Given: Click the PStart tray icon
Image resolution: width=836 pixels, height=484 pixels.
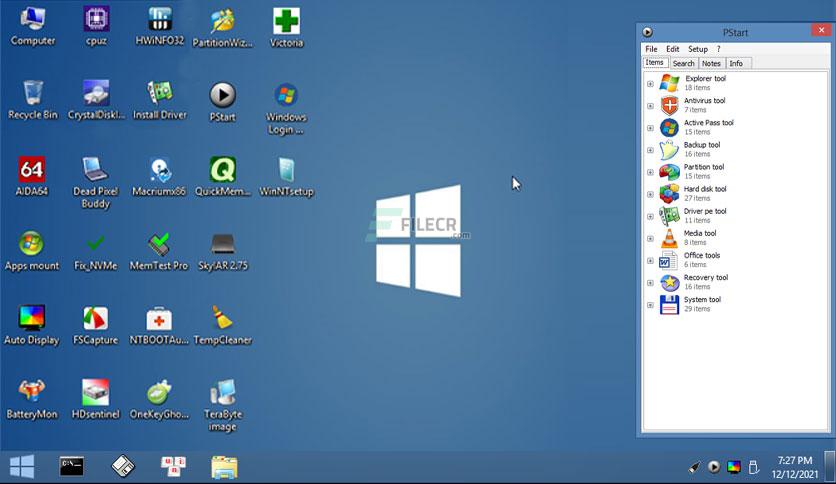Looking at the screenshot, I should coord(713,467).
